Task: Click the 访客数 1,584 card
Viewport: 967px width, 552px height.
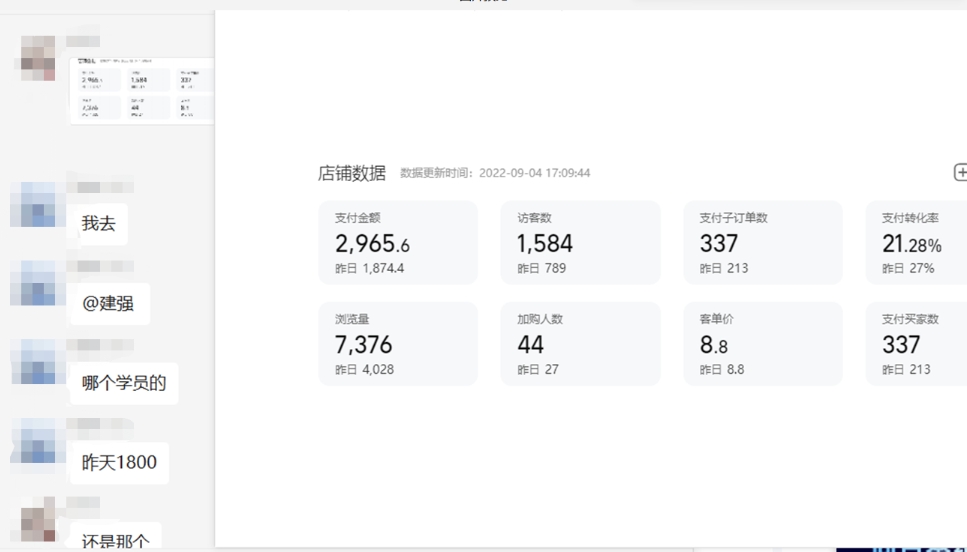Action: [x=580, y=243]
